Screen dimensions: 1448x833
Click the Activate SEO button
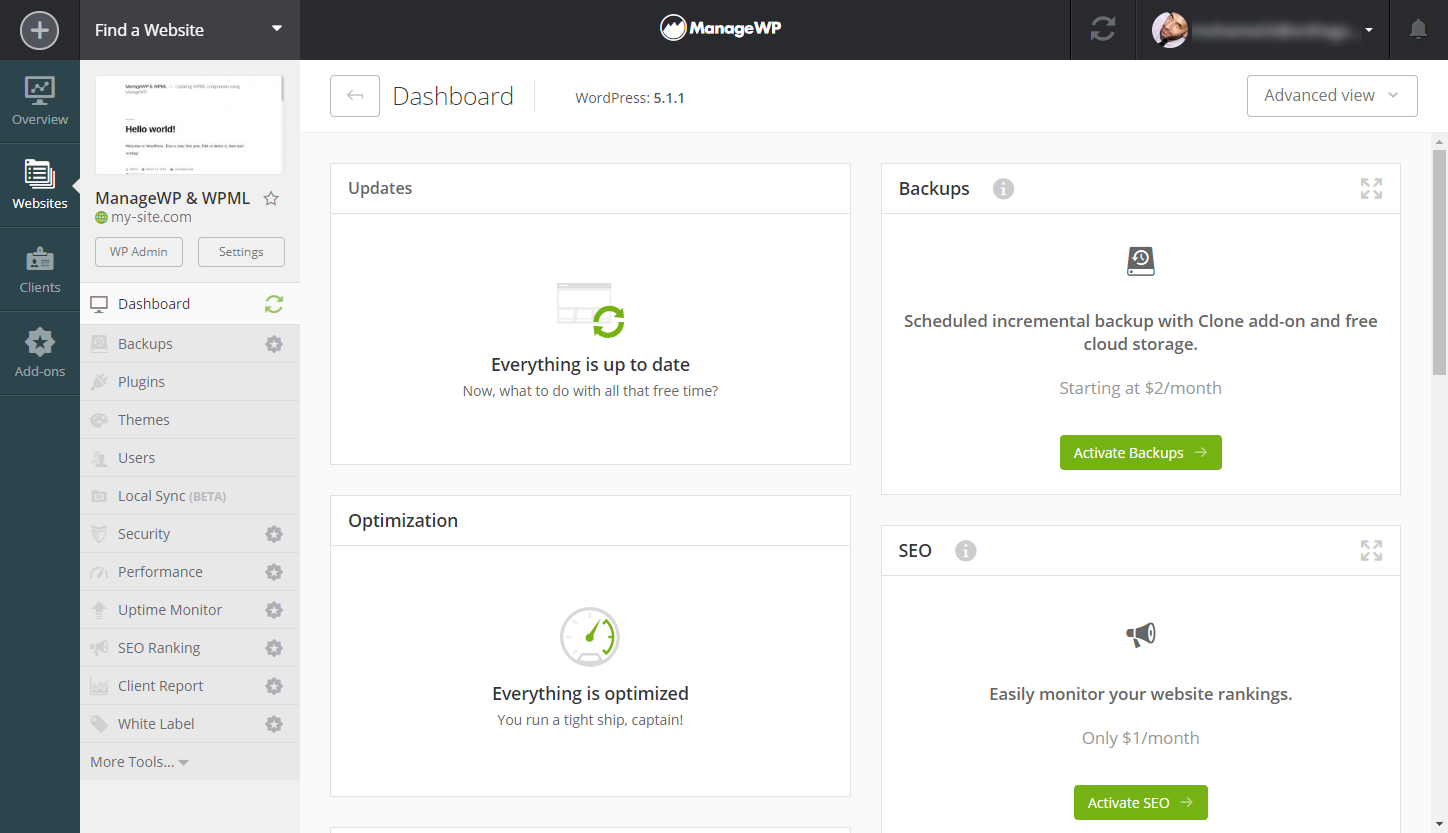pyautogui.click(x=1141, y=803)
